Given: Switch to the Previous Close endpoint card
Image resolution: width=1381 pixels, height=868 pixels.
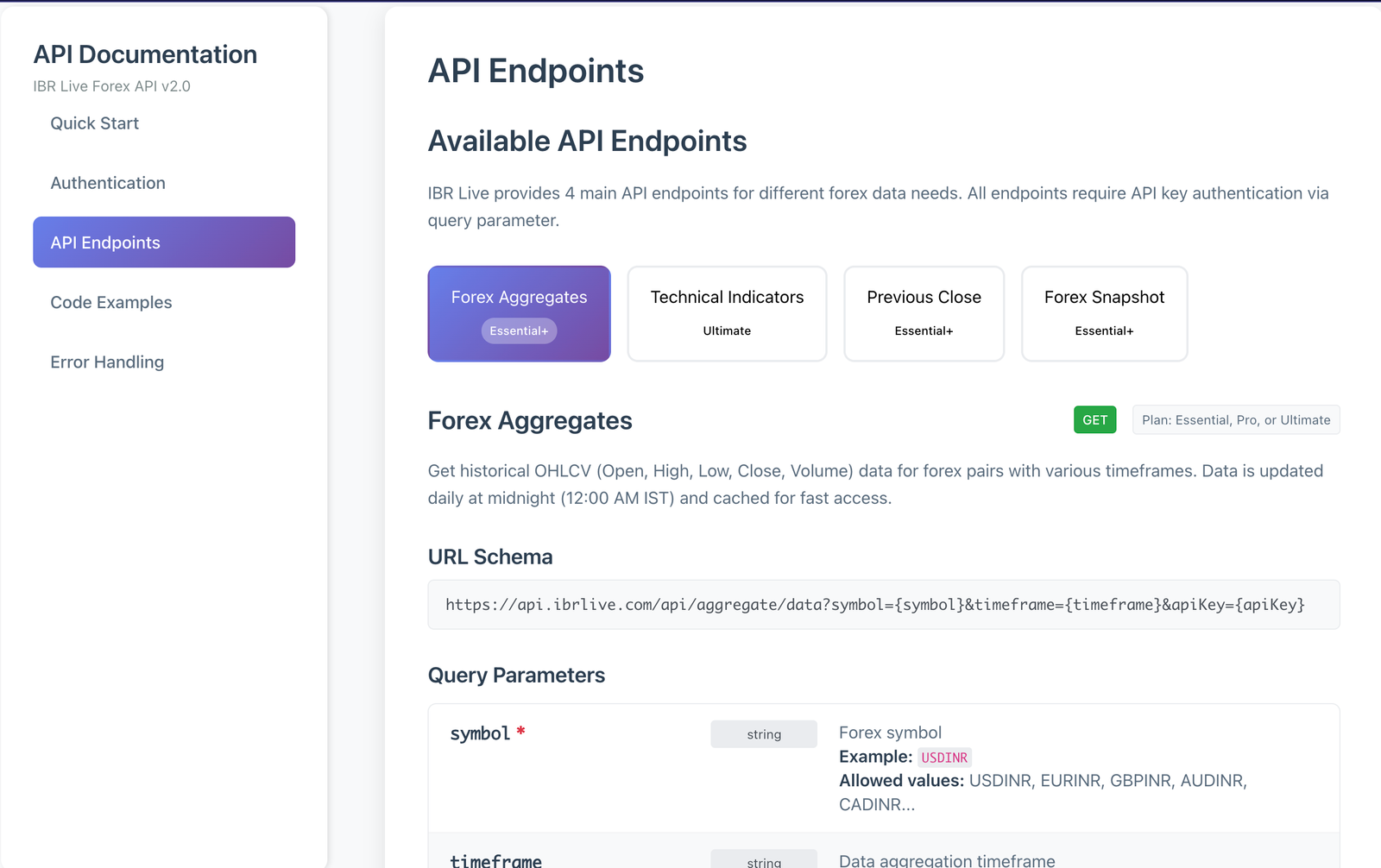Looking at the screenshot, I should tap(924, 313).
